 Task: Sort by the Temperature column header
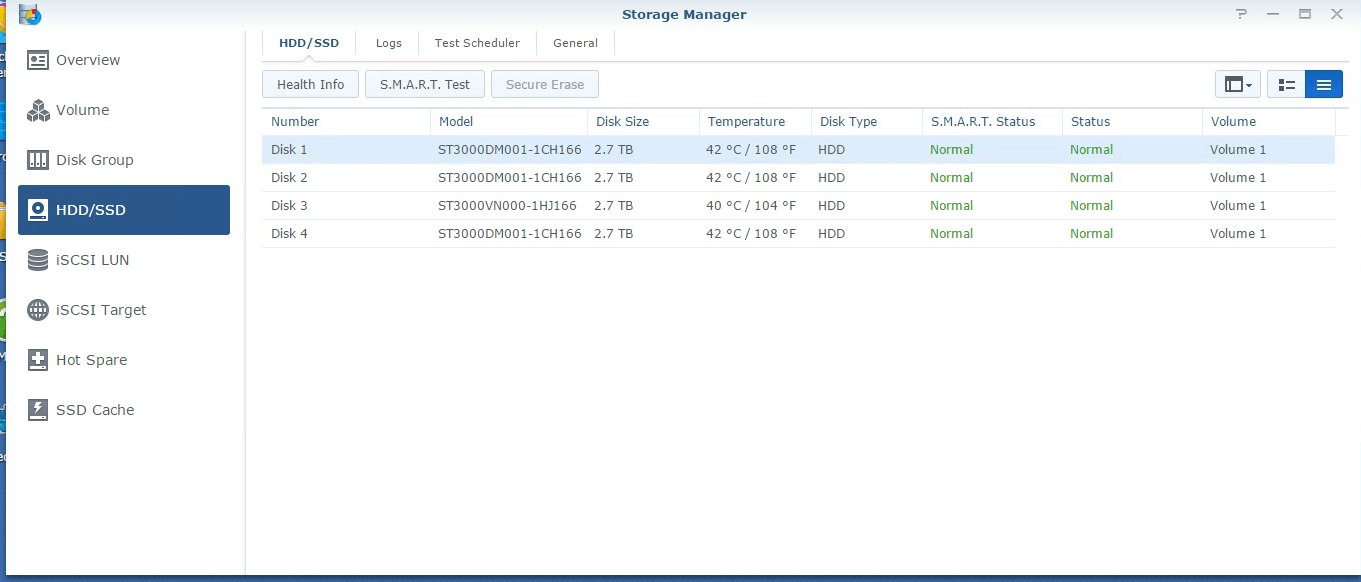point(755,122)
